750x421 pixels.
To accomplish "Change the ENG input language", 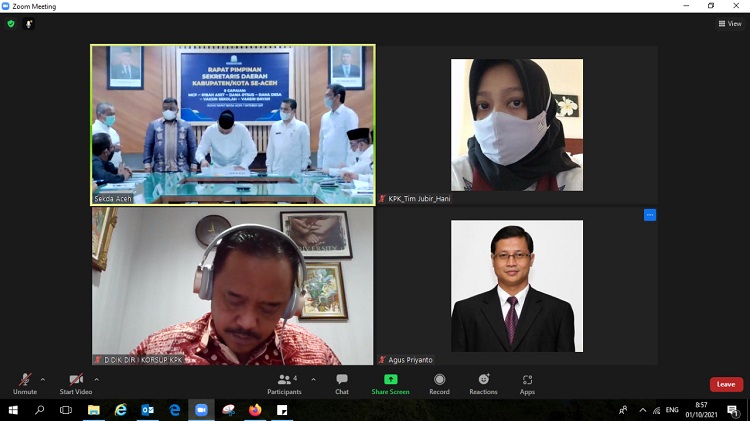I will tap(672, 410).
